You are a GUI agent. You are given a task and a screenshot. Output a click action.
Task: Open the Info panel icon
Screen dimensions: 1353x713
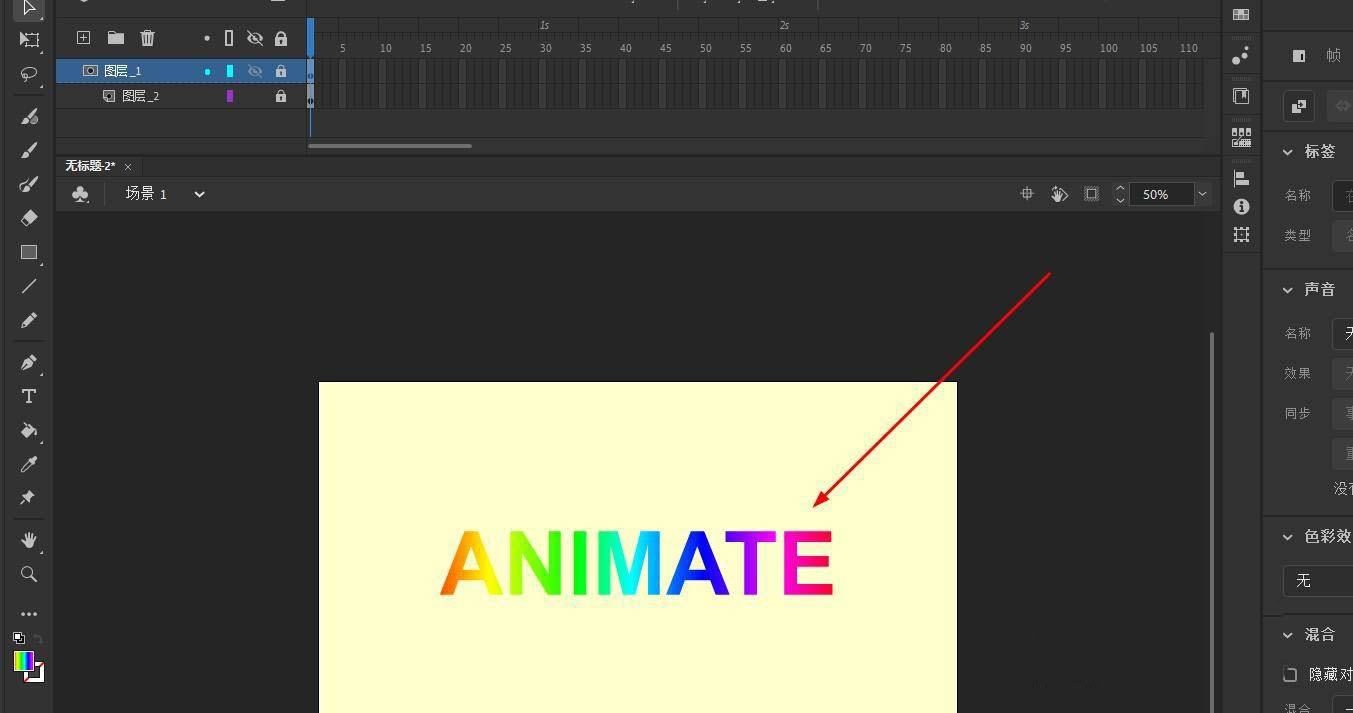[1241, 206]
